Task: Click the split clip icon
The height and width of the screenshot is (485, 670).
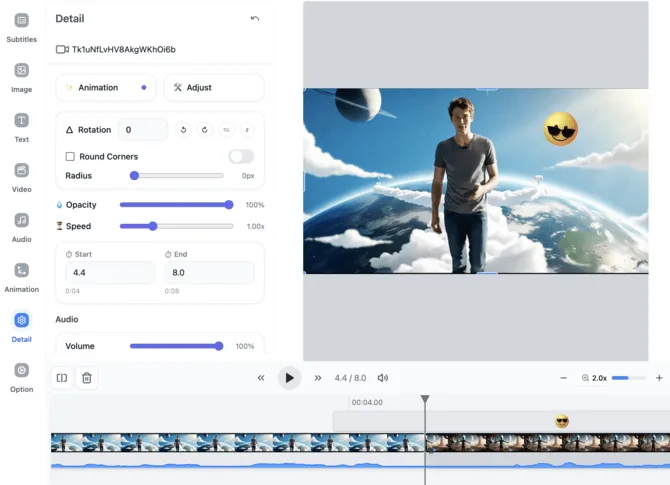Action: click(62, 378)
